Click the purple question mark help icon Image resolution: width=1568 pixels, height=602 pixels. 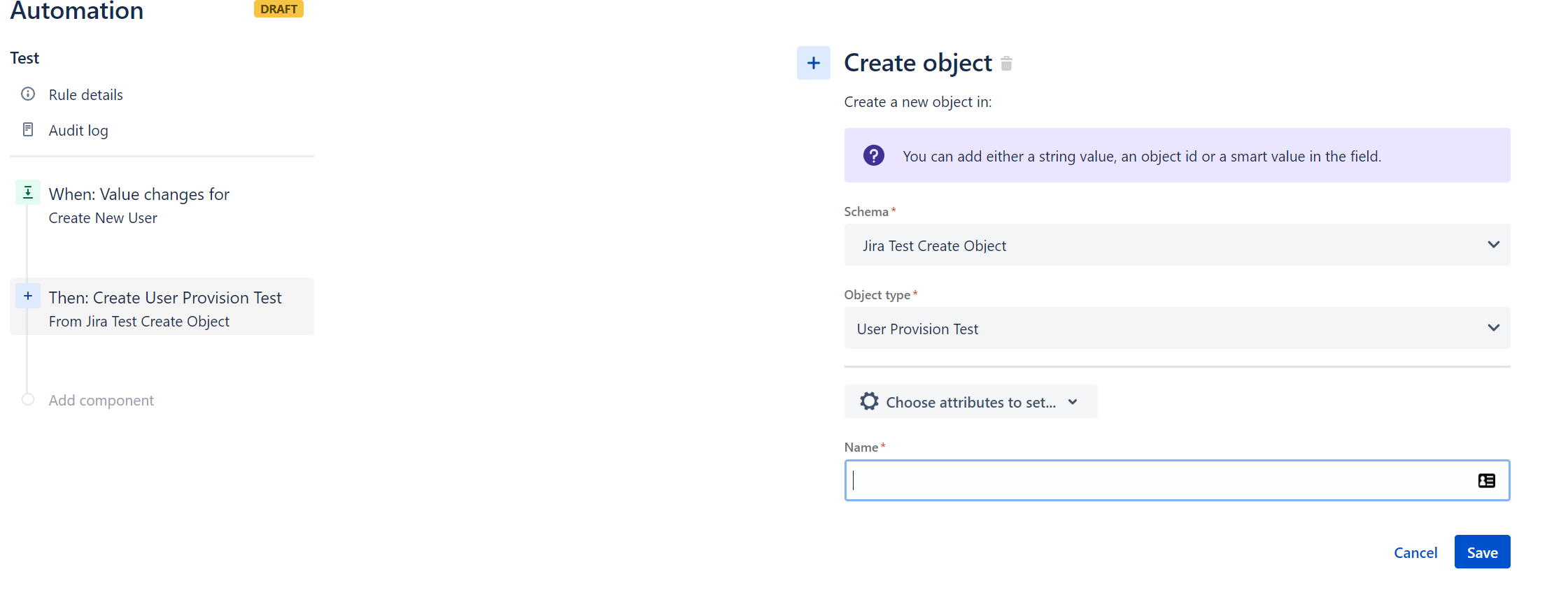(873, 155)
